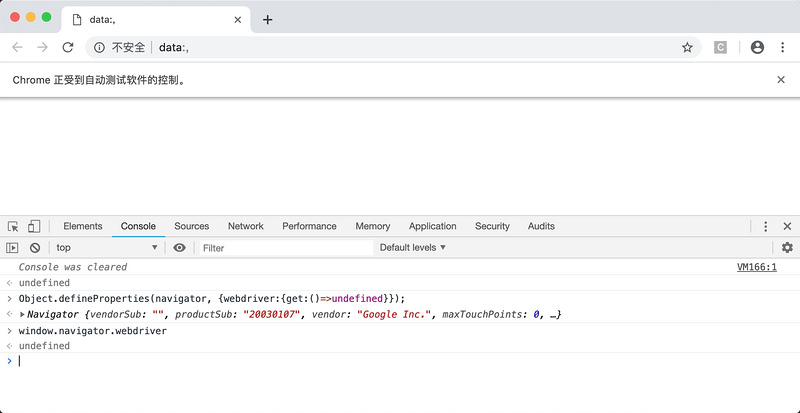The width and height of the screenshot is (800, 413).
Task: Open console settings gear
Action: pyautogui.click(x=787, y=248)
